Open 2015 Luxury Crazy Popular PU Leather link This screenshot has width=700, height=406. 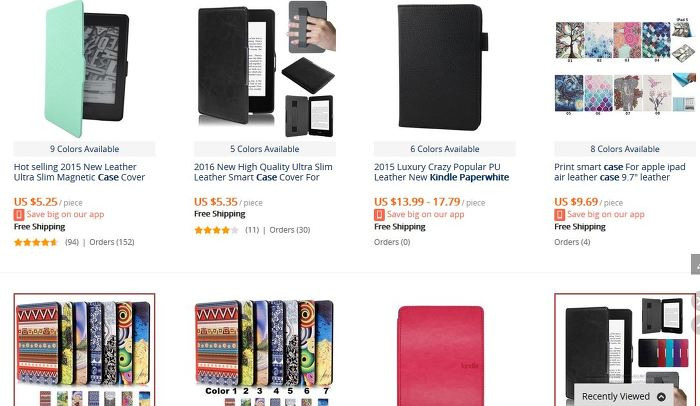[442, 172]
